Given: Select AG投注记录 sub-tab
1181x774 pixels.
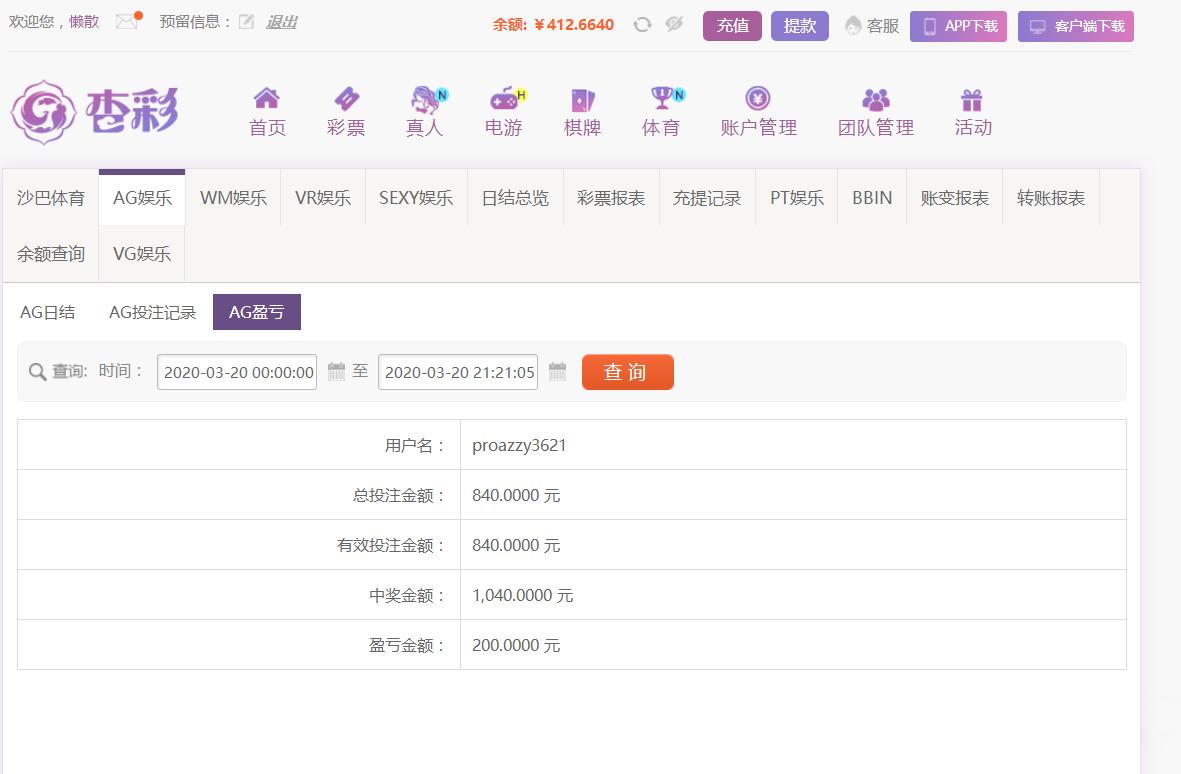Looking at the screenshot, I should point(152,312).
